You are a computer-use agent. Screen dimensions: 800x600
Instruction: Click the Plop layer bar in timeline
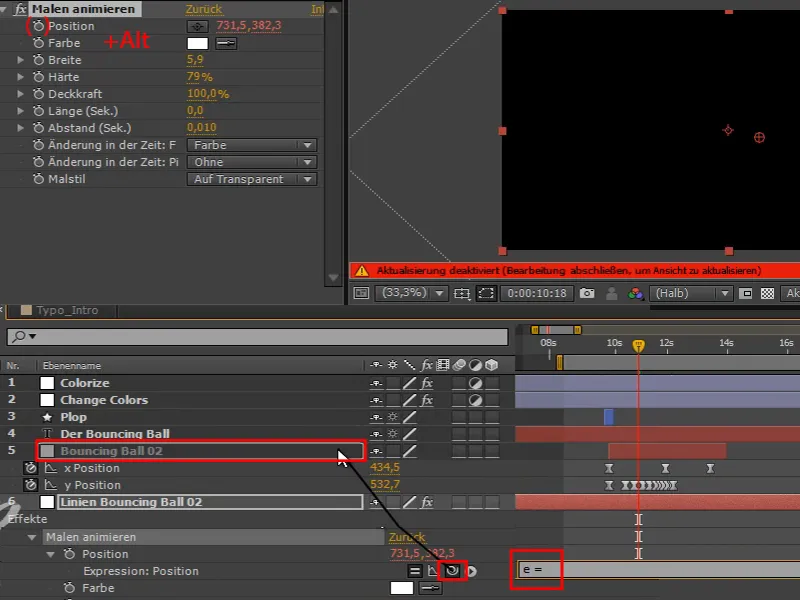click(x=608, y=417)
